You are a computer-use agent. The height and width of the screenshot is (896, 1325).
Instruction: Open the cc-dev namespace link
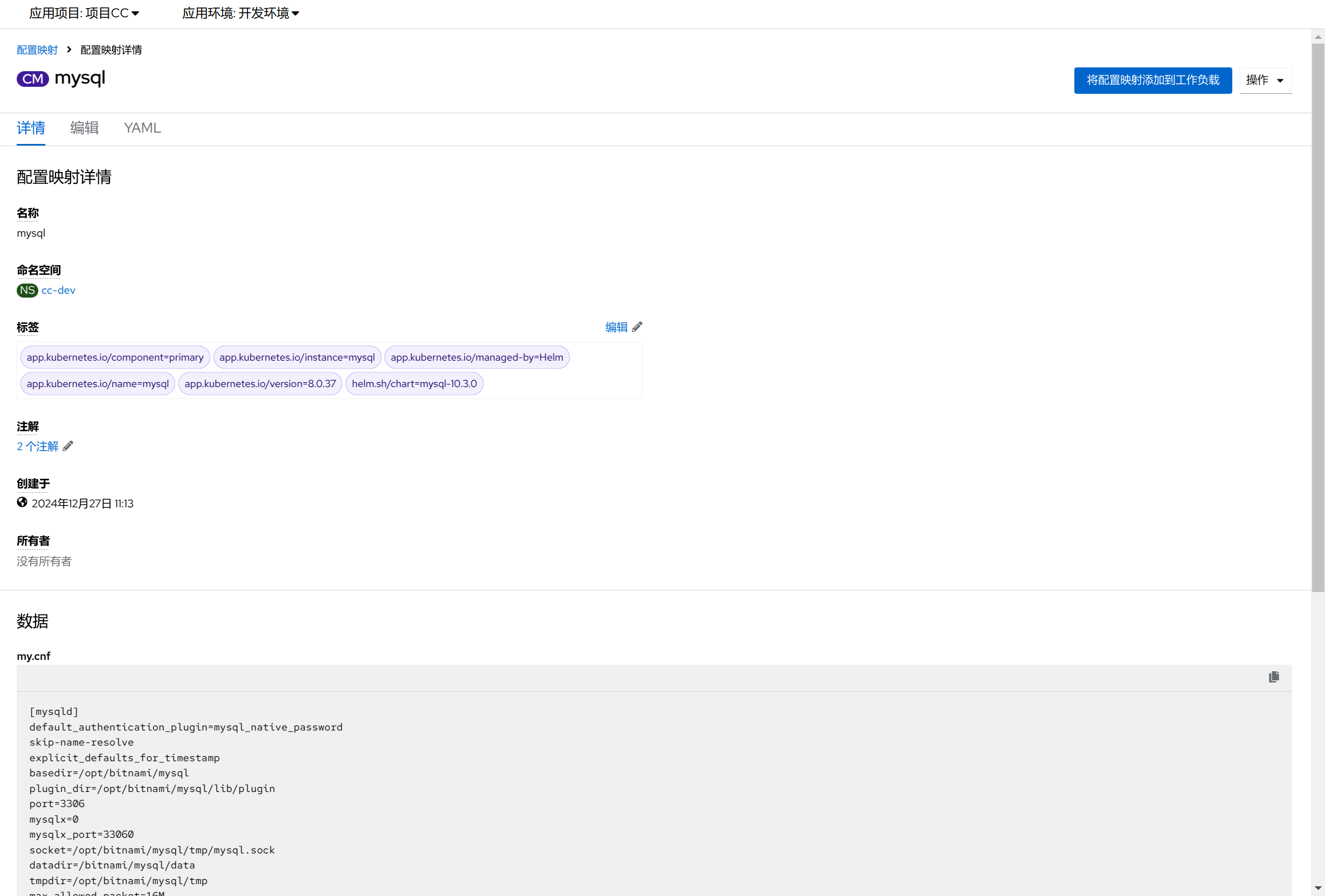[58, 290]
